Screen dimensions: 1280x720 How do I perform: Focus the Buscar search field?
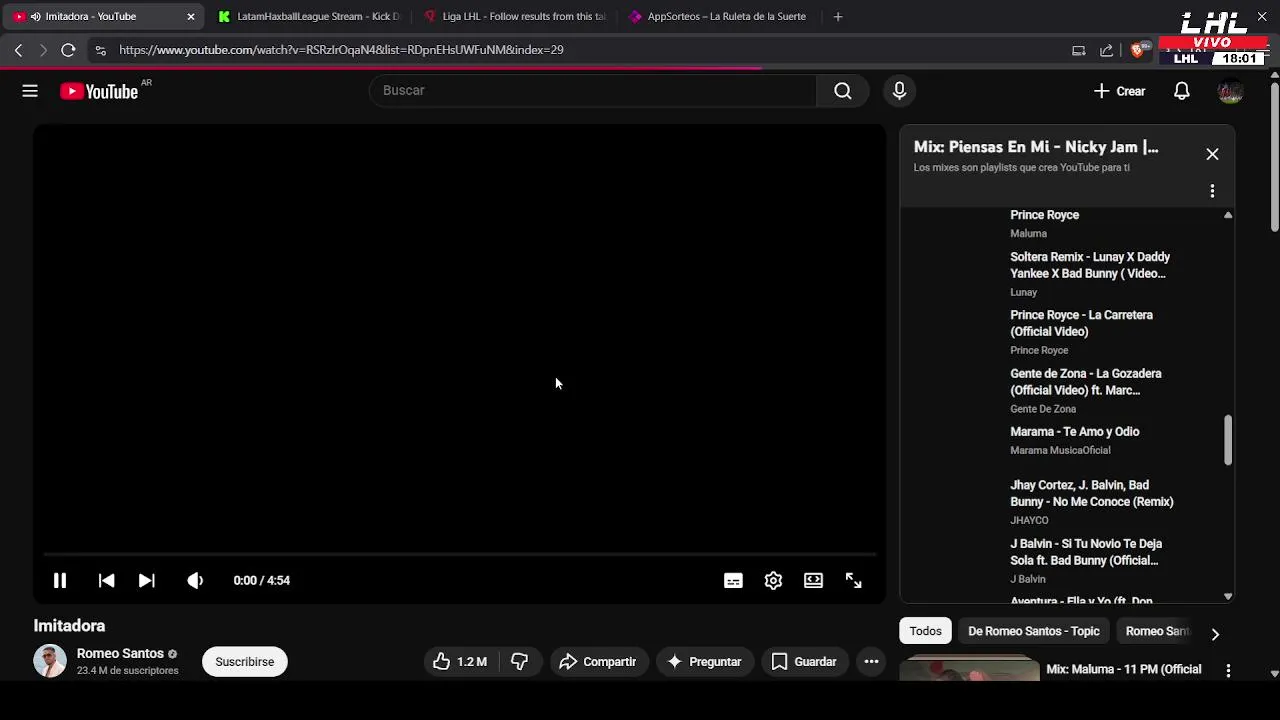593,91
